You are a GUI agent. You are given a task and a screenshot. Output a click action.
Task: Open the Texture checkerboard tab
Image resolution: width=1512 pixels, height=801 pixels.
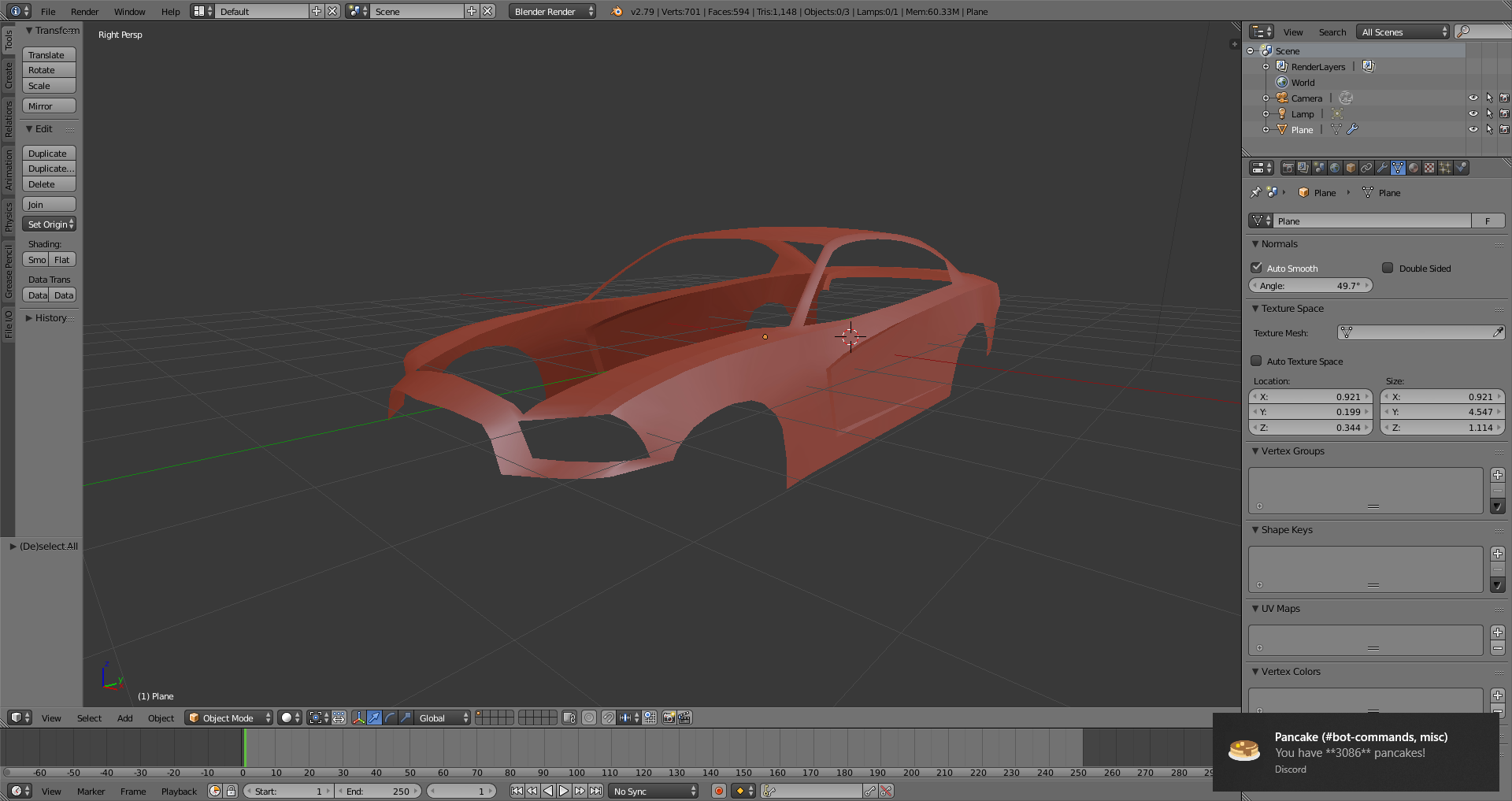[x=1429, y=168]
